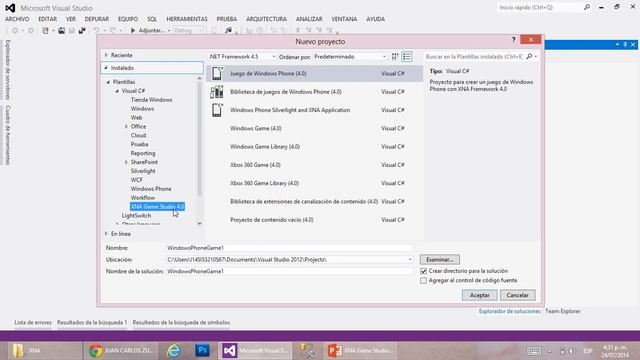Click the Buscar en Plantillas search field
Screen dimensions: 640x360
pyautogui.click(x=474, y=57)
